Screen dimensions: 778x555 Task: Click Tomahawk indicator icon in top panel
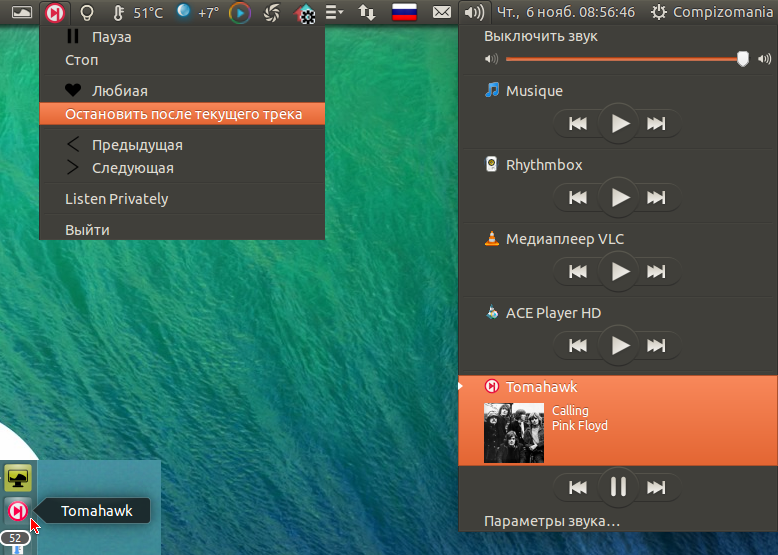pyautogui.click(x=55, y=12)
